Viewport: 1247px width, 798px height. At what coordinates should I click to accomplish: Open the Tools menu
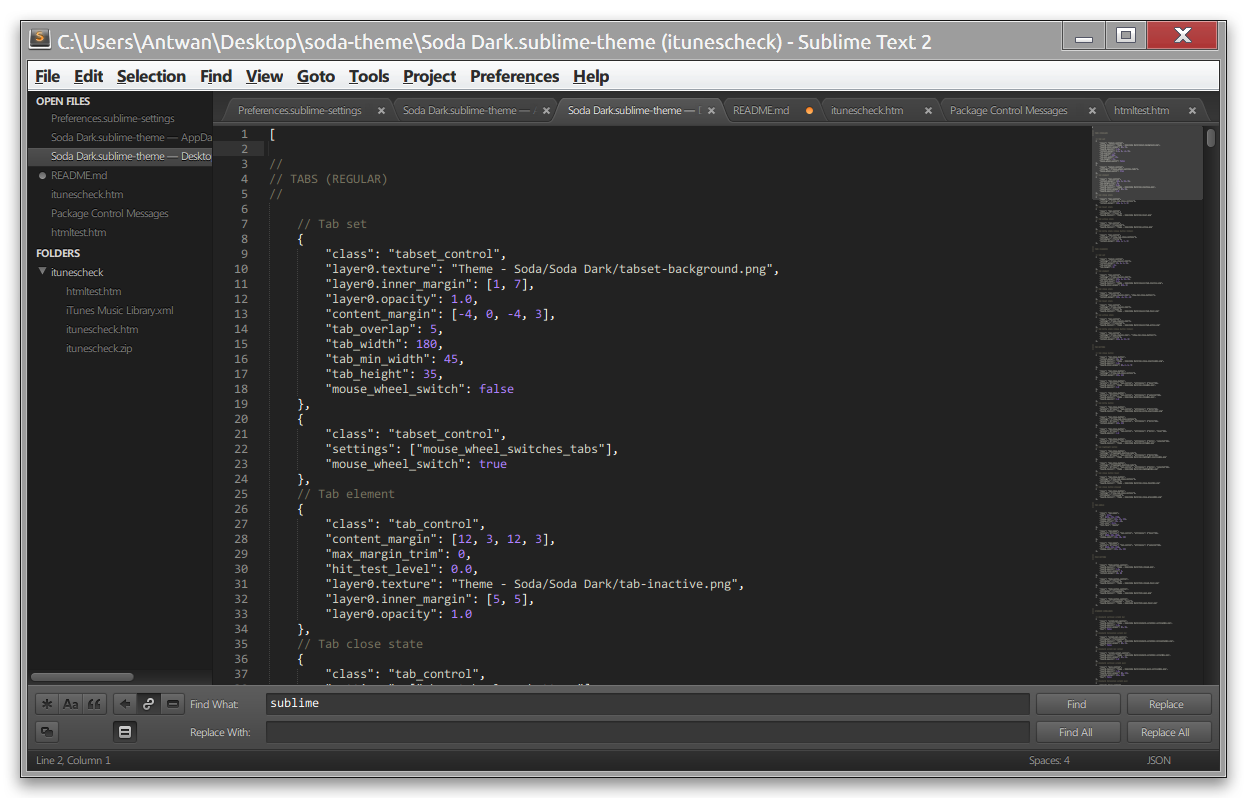point(369,76)
